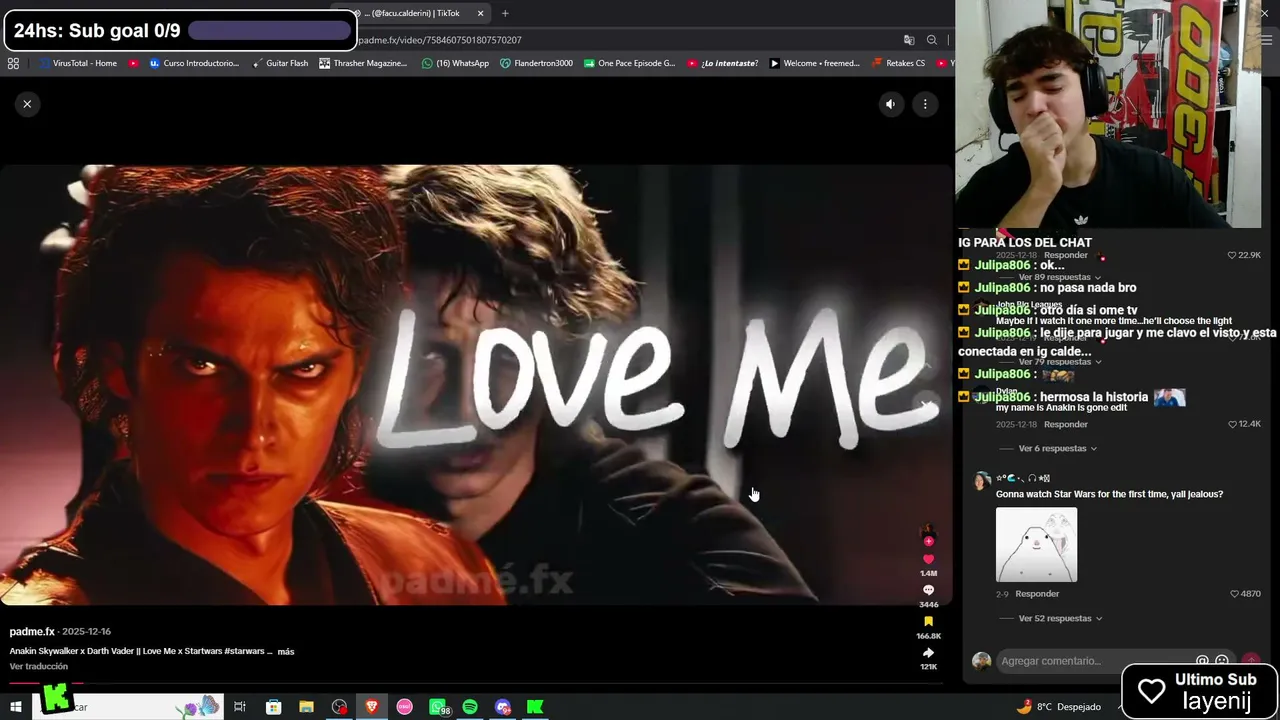Insert a mention with the @ icon

(1202, 661)
